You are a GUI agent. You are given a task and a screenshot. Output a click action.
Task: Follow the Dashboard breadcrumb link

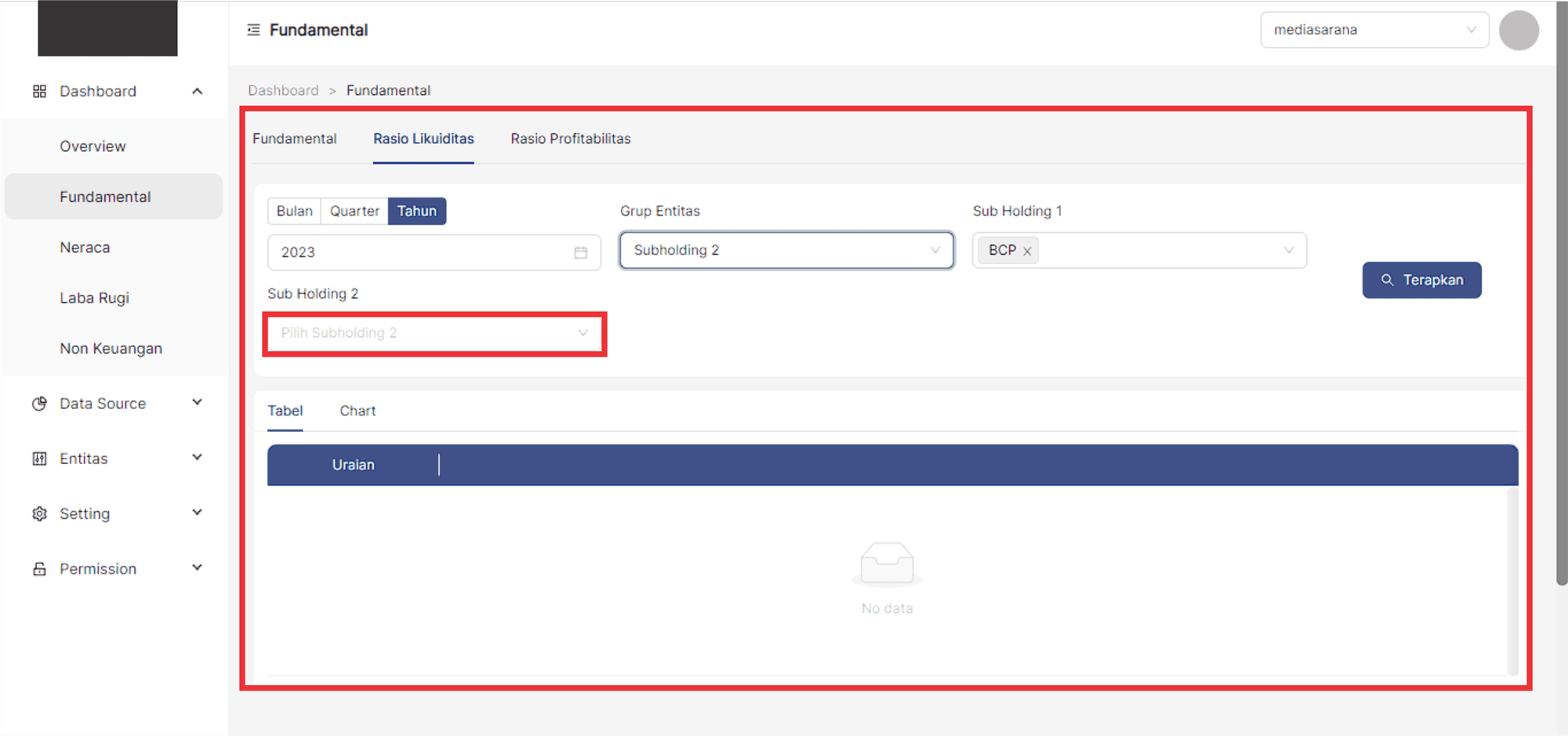point(283,90)
